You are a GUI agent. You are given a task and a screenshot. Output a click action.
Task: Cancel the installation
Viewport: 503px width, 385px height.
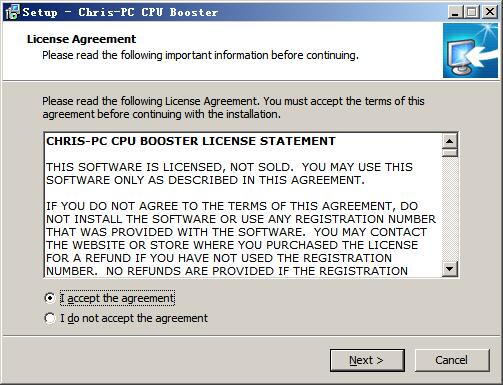[x=452, y=360]
